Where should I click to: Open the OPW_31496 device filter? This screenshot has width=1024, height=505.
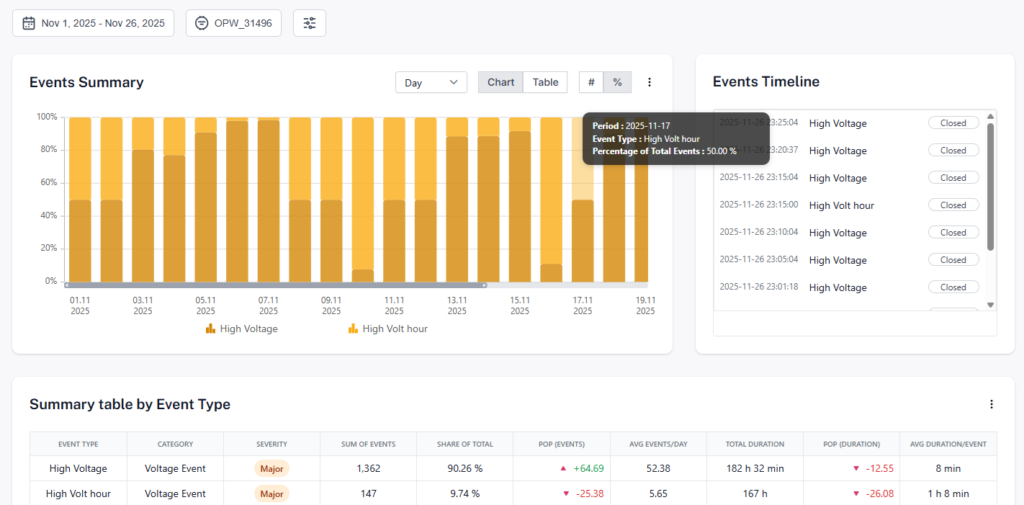233,23
